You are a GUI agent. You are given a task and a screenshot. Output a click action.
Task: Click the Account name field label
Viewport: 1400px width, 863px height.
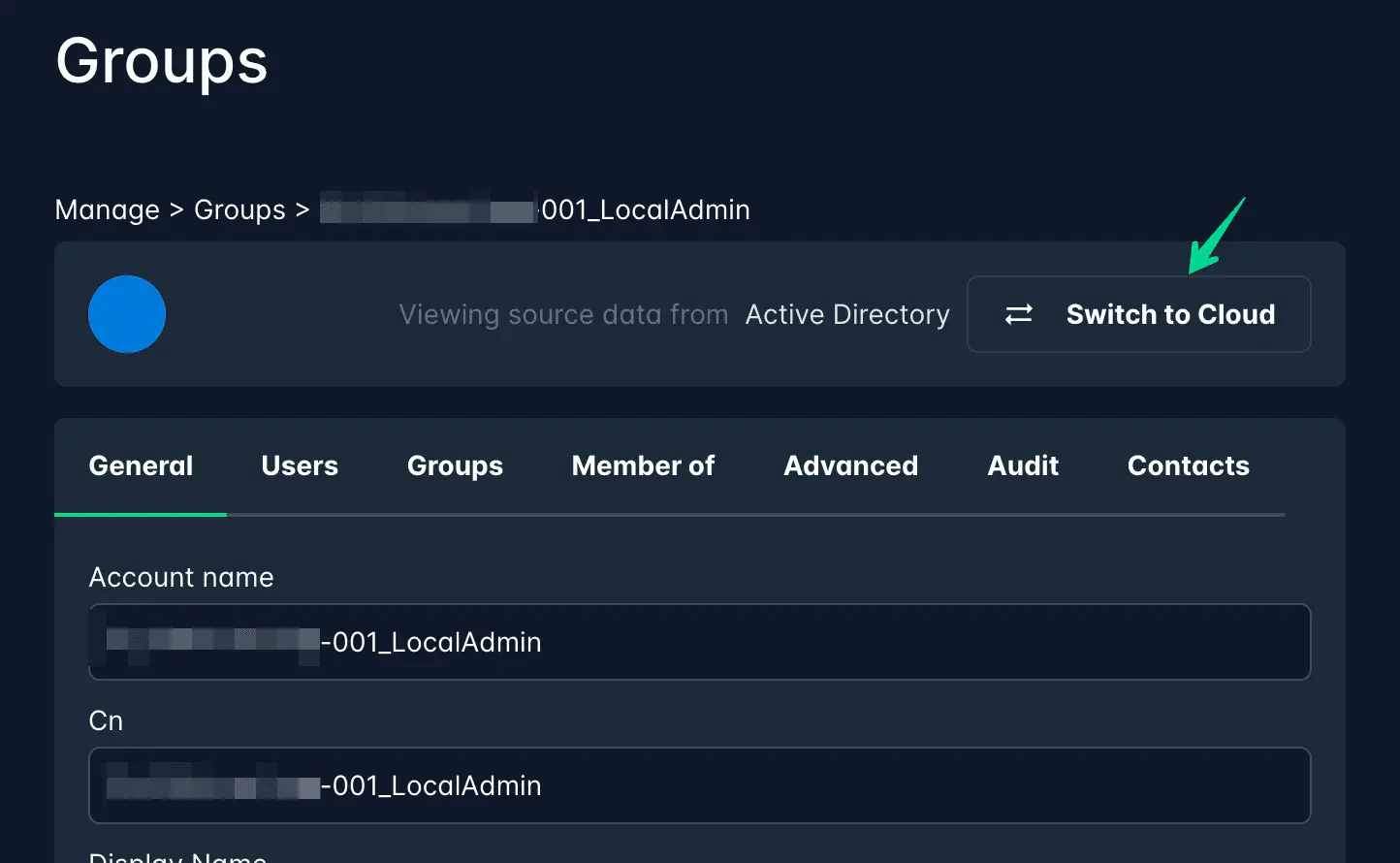tap(181, 578)
